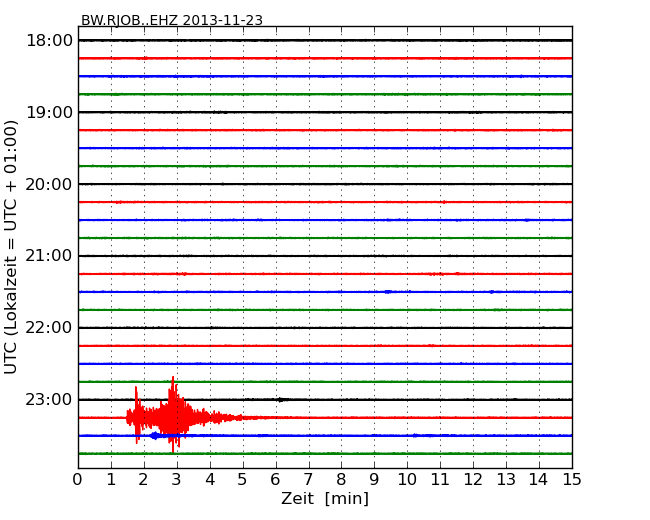Image resolution: width=650 pixels, height=520 pixels.
Task: Click x-axis tick label 13
Action: 506,480
